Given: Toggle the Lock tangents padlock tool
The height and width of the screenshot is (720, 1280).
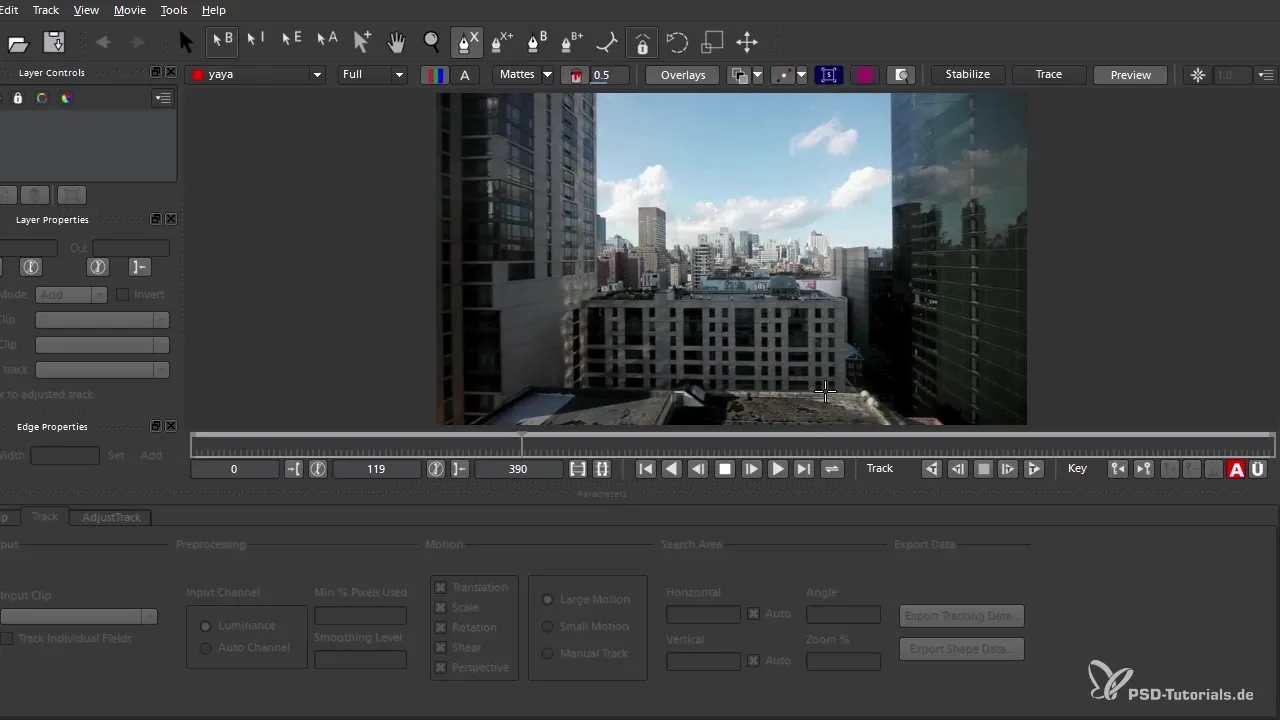Looking at the screenshot, I should click(642, 42).
